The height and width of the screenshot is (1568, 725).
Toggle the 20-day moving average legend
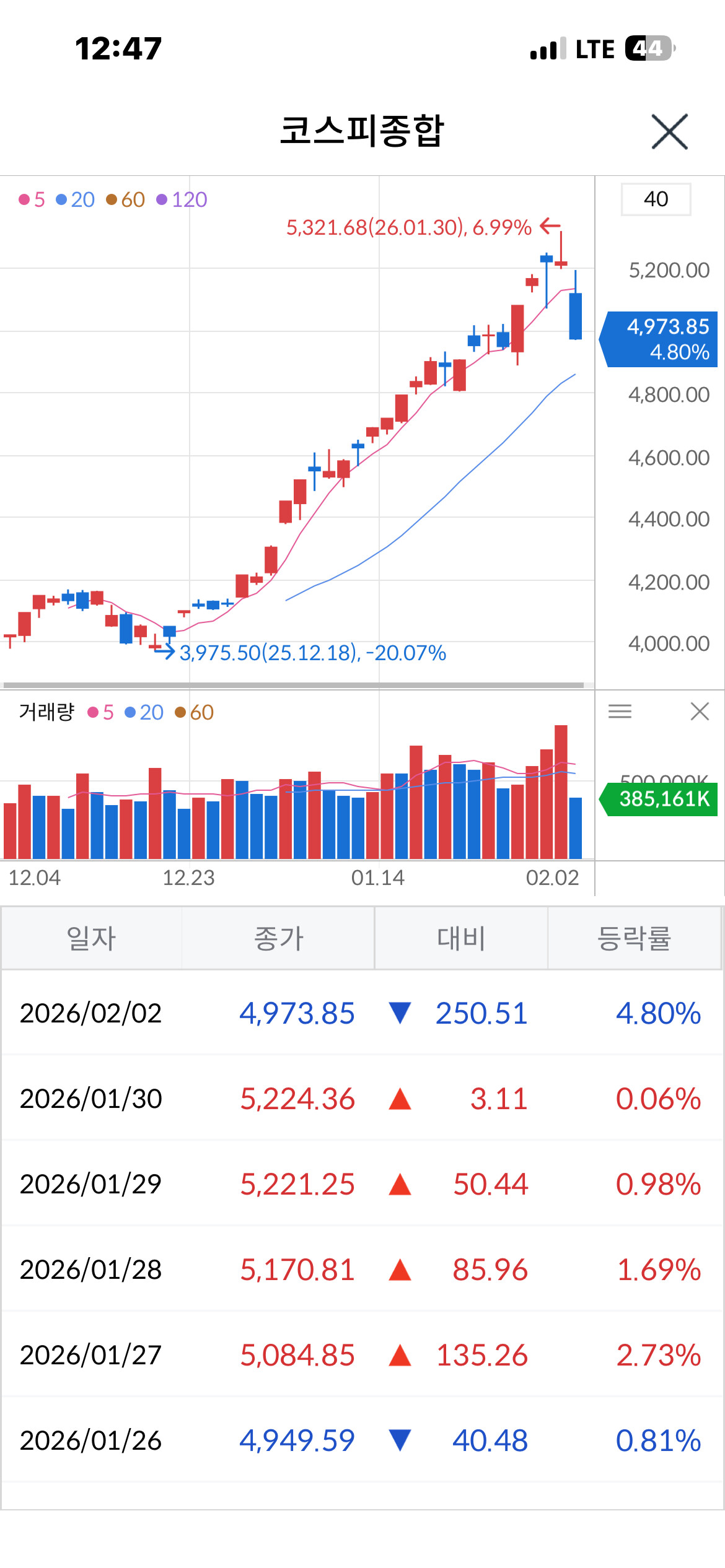coord(75,199)
